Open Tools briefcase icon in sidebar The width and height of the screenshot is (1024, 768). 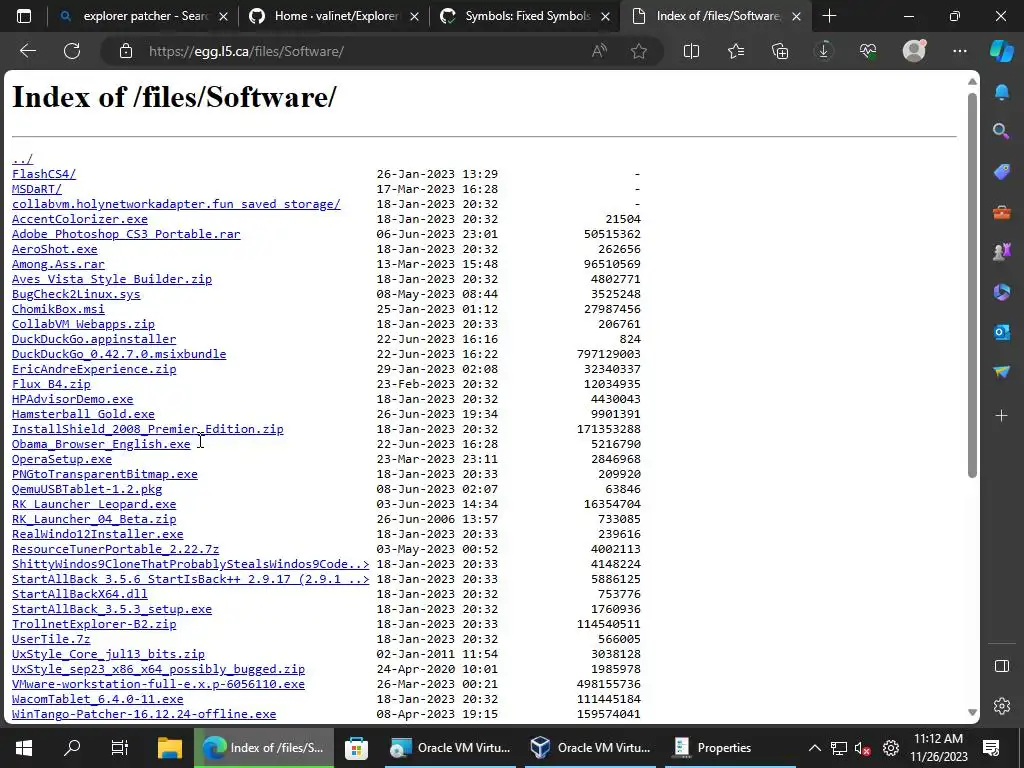point(1001,212)
